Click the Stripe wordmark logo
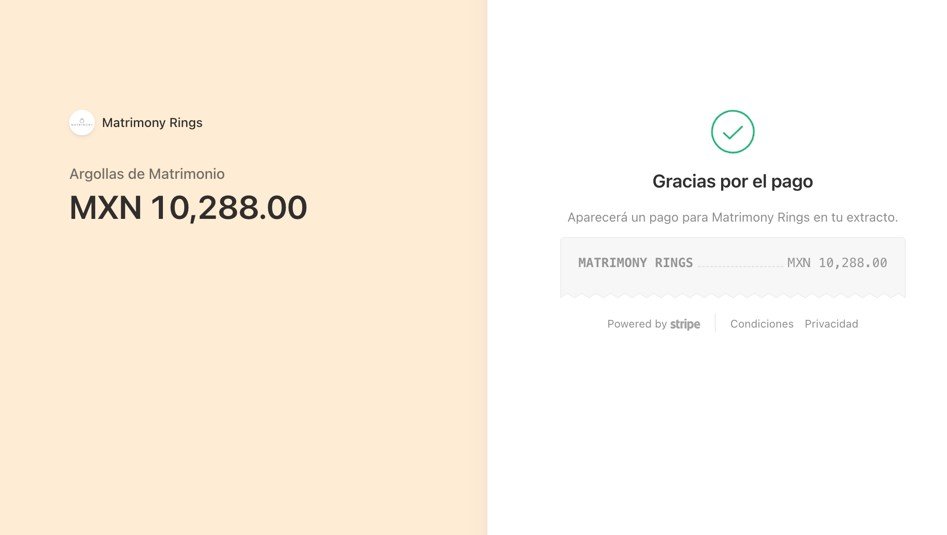The height and width of the screenshot is (535, 947). [685, 324]
